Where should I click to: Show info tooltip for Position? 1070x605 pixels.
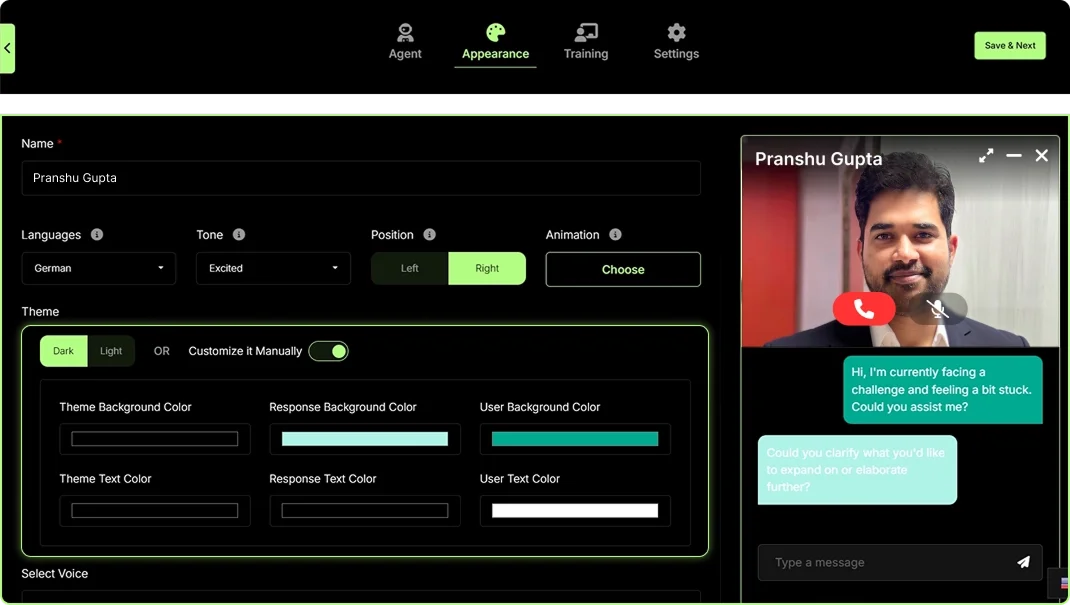point(429,235)
